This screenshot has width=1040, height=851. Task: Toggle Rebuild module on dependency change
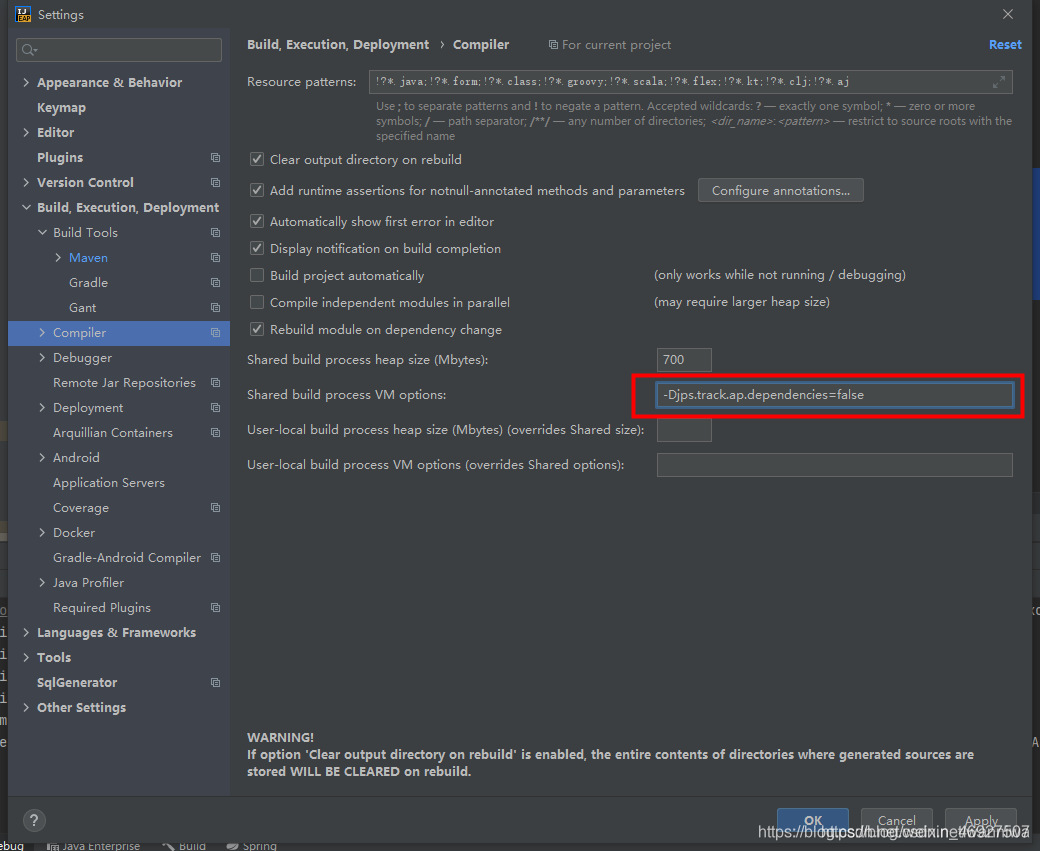click(257, 330)
